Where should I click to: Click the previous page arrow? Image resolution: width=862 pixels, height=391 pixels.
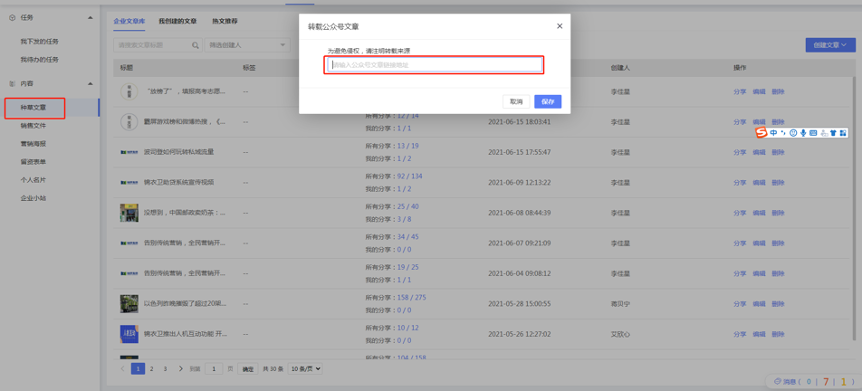[x=122, y=368]
